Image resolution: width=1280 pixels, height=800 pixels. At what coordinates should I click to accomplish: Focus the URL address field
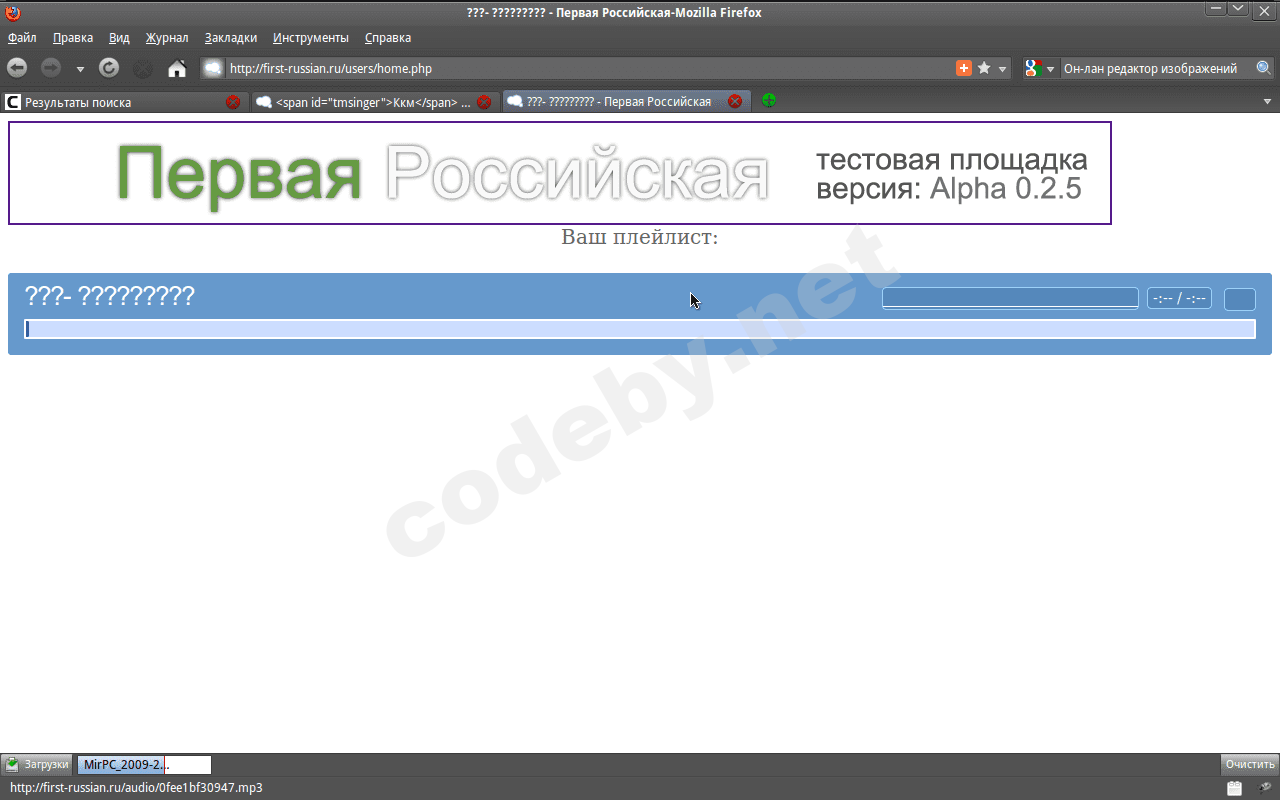click(590, 69)
